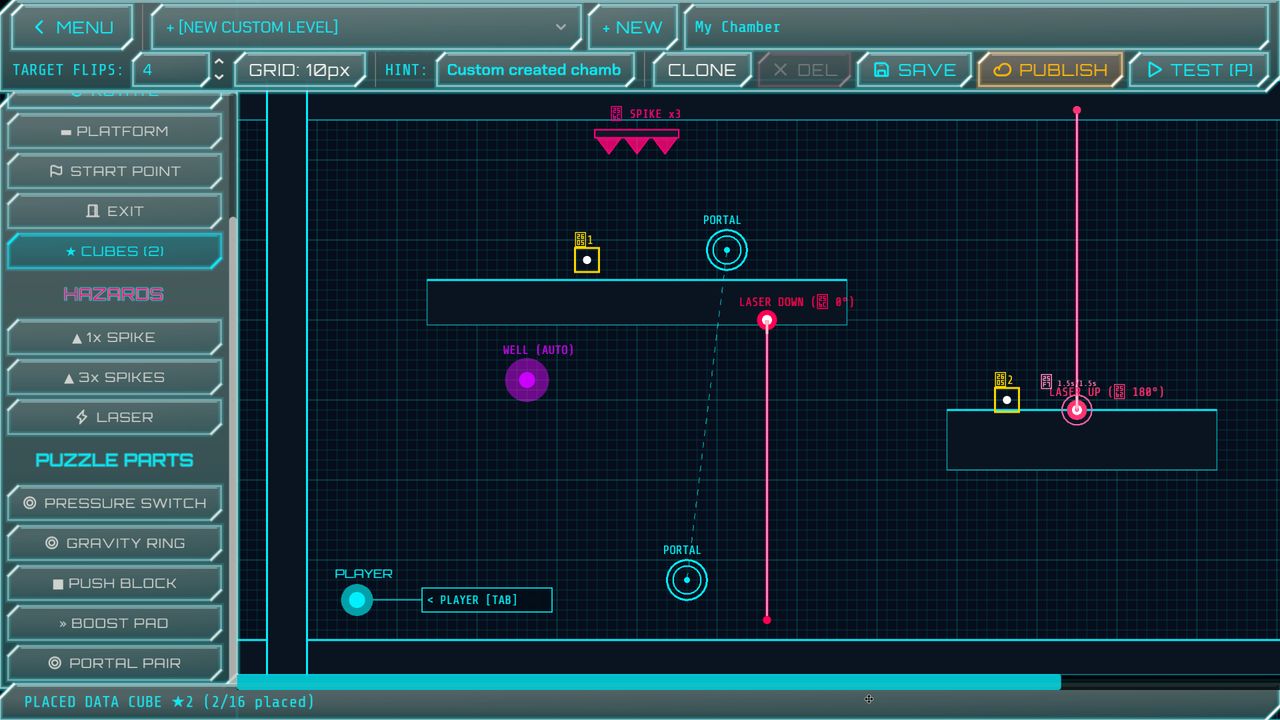Click the Hint text field
This screenshot has height=720, width=1280.
click(535, 70)
